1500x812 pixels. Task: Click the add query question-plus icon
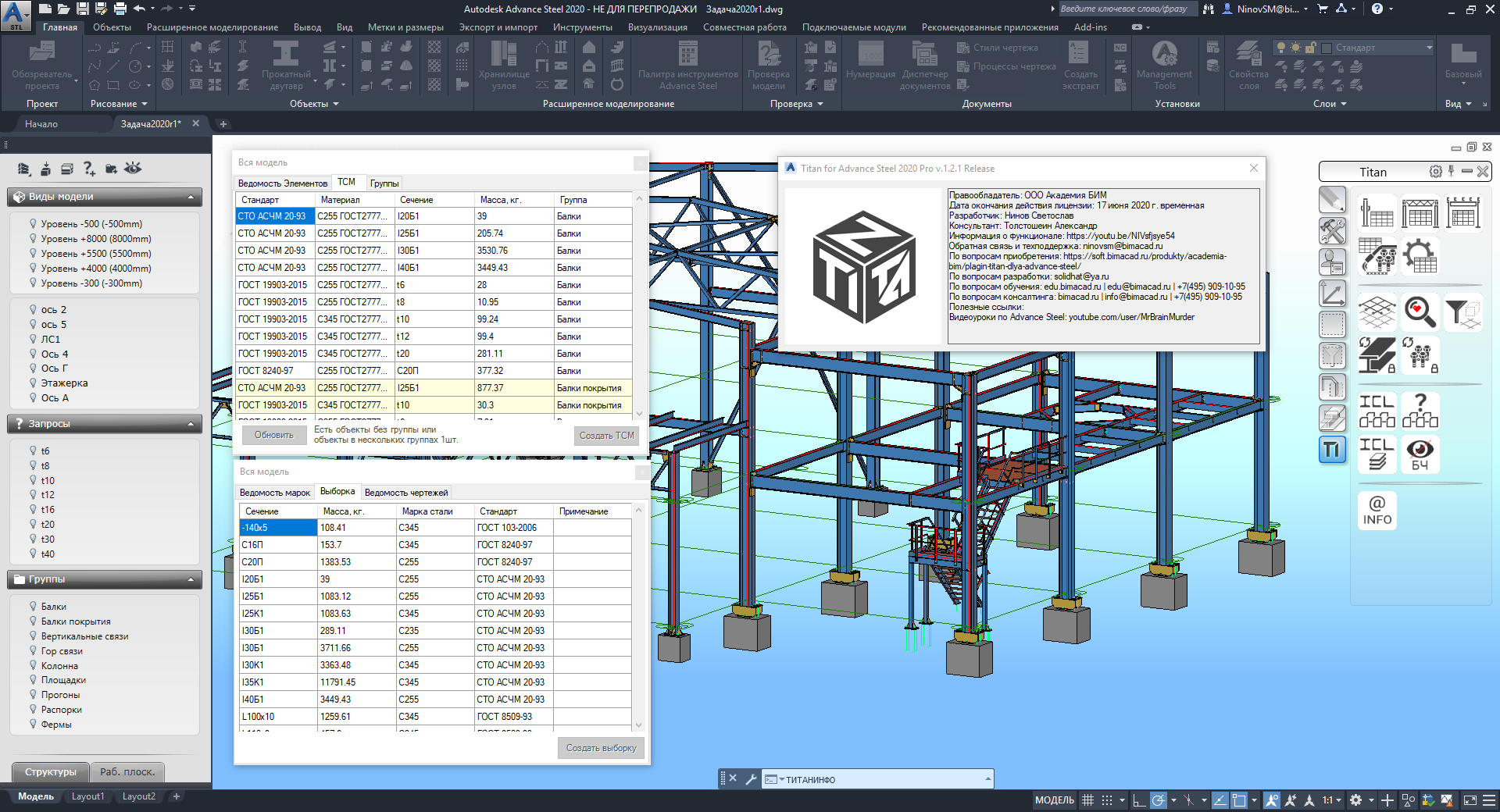(x=89, y=168)
